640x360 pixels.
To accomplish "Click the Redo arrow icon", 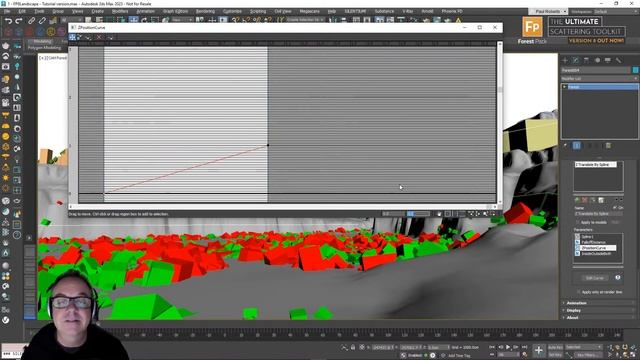I will [18, 20].
